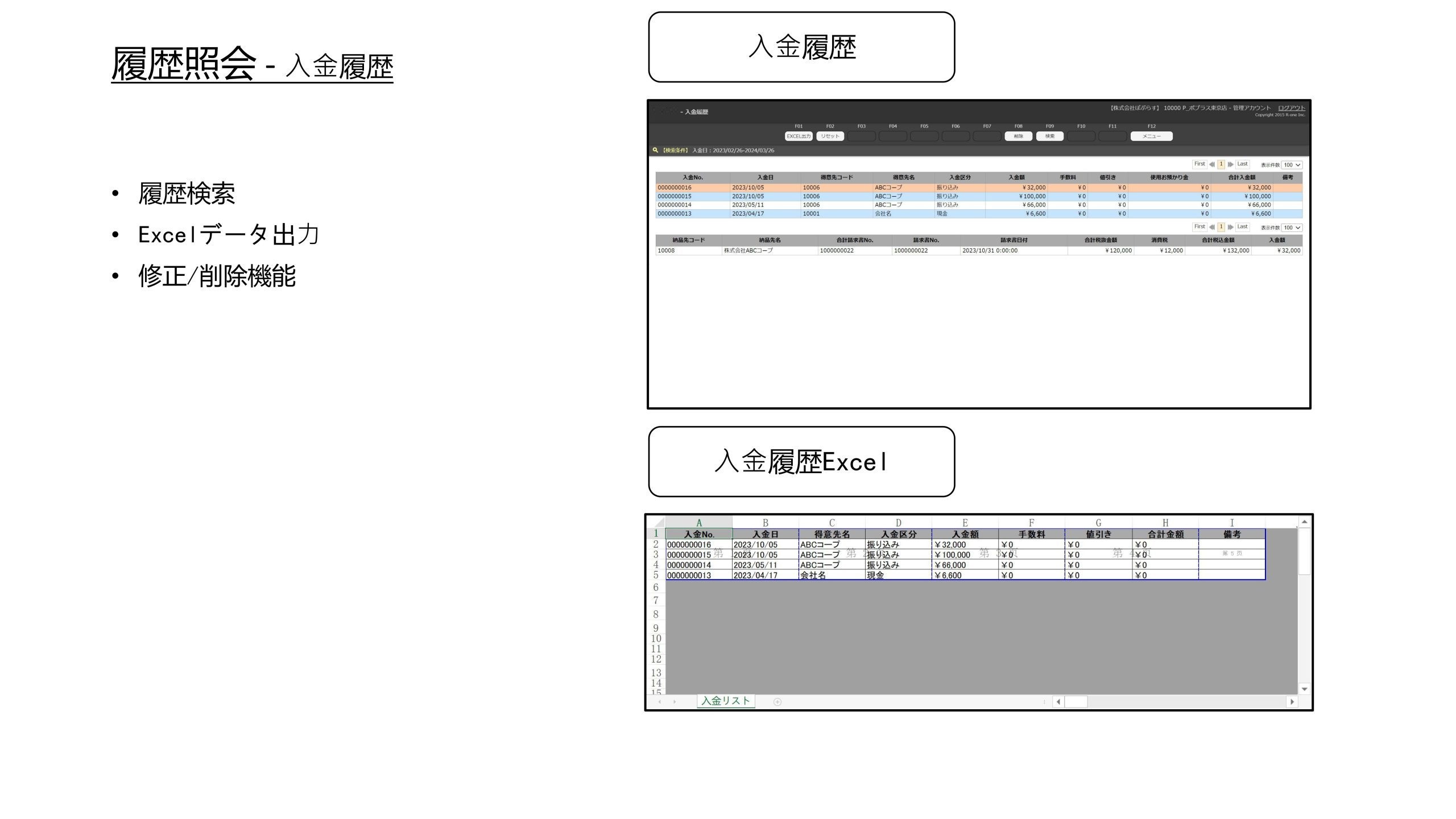Screen dimensions: 1456x819
Task: Click the search conditions magnifier icon
Action: coord(655,150)
